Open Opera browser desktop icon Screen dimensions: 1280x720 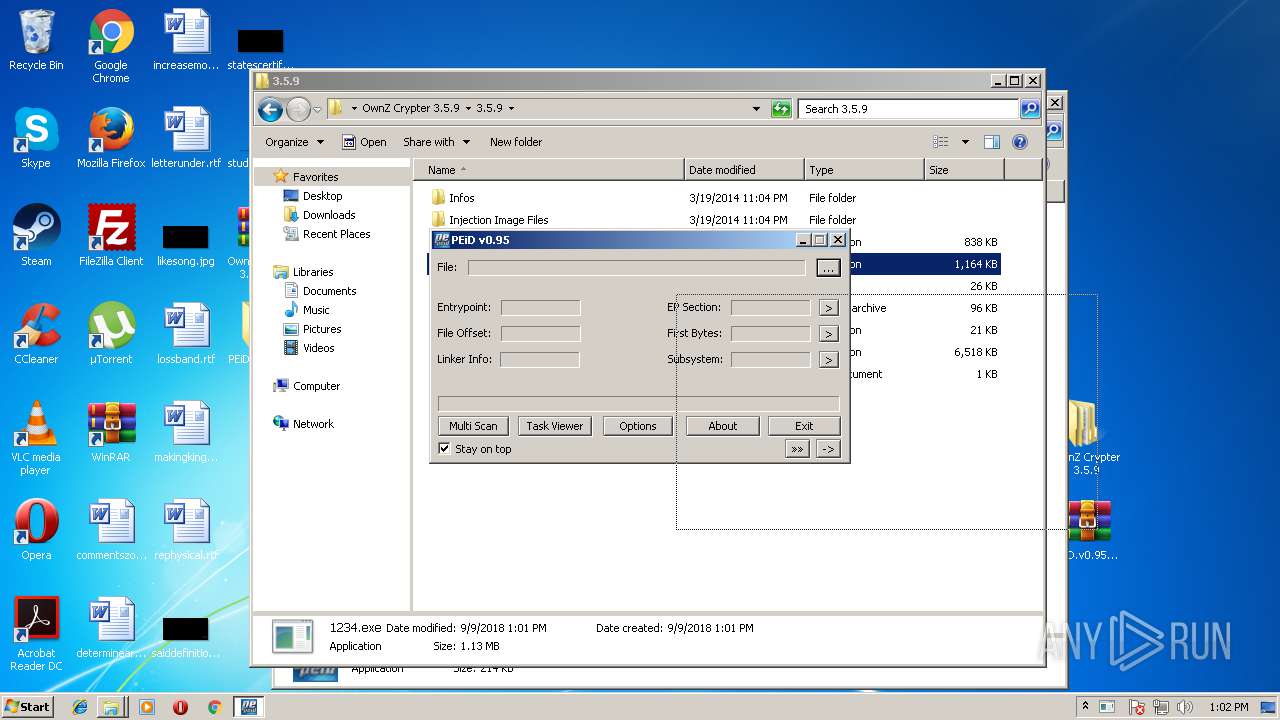(36, 530)
